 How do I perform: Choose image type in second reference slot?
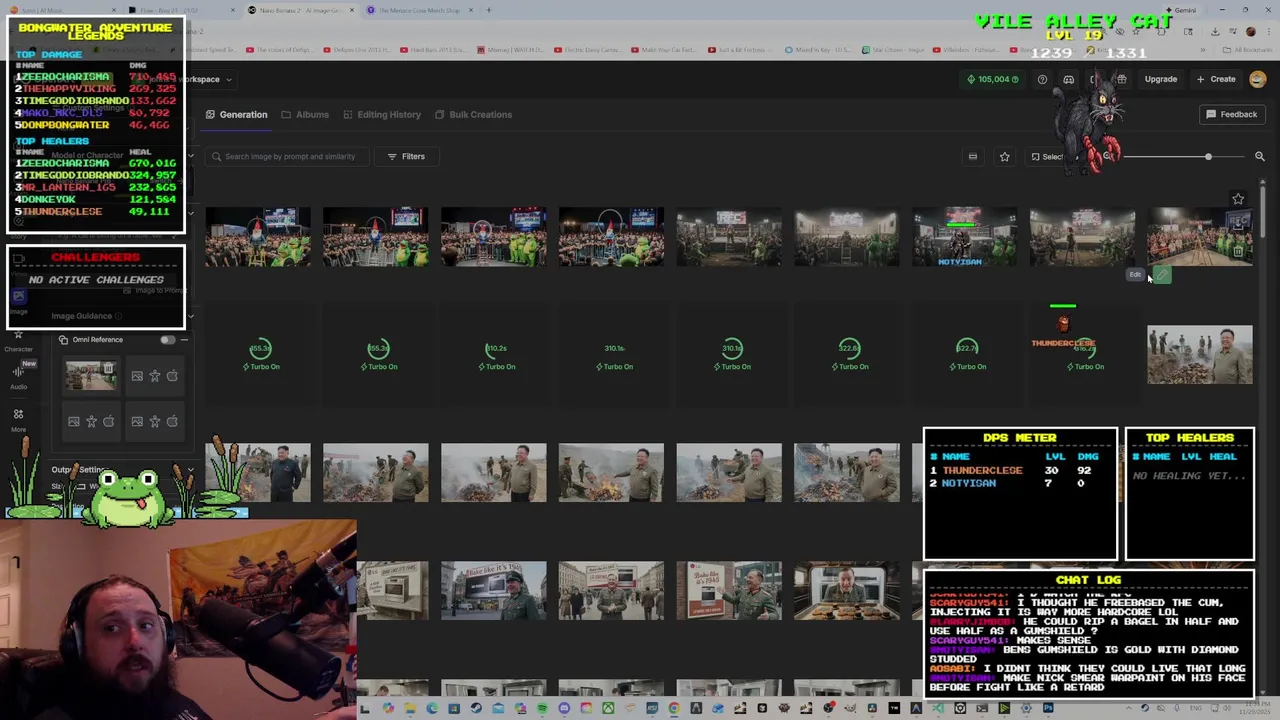coord(137,376)
